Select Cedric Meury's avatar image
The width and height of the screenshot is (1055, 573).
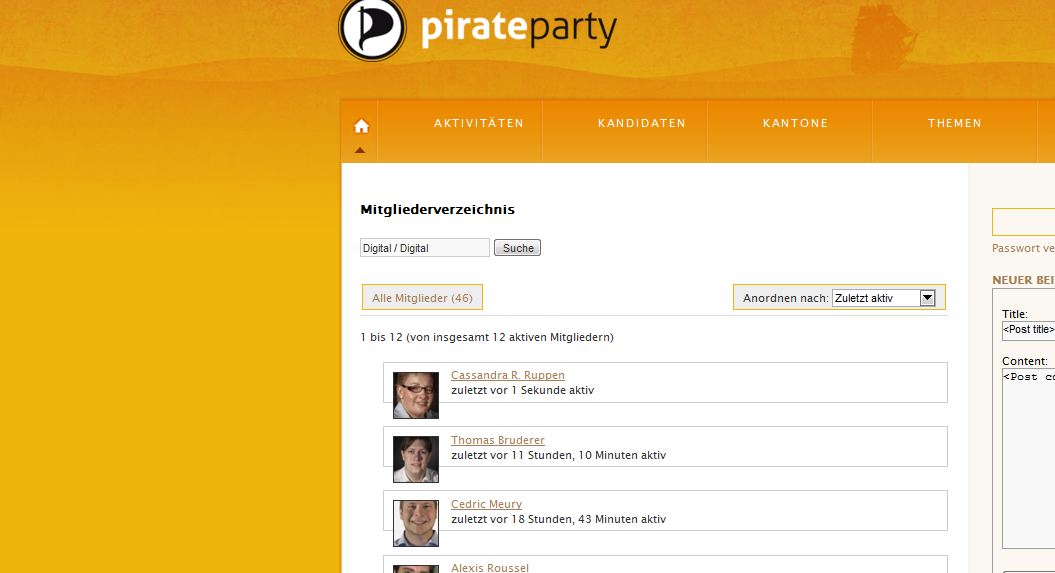pos(415,523)
